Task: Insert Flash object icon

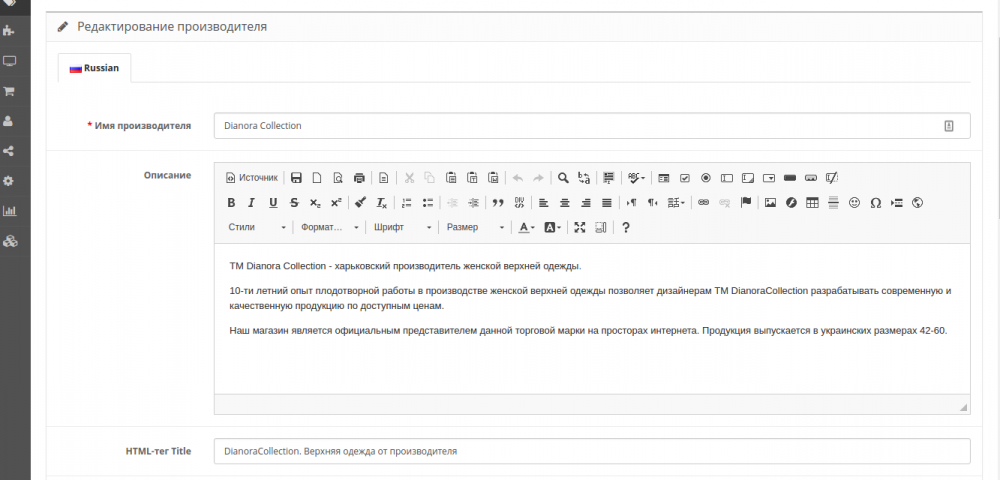Action: 791,203
